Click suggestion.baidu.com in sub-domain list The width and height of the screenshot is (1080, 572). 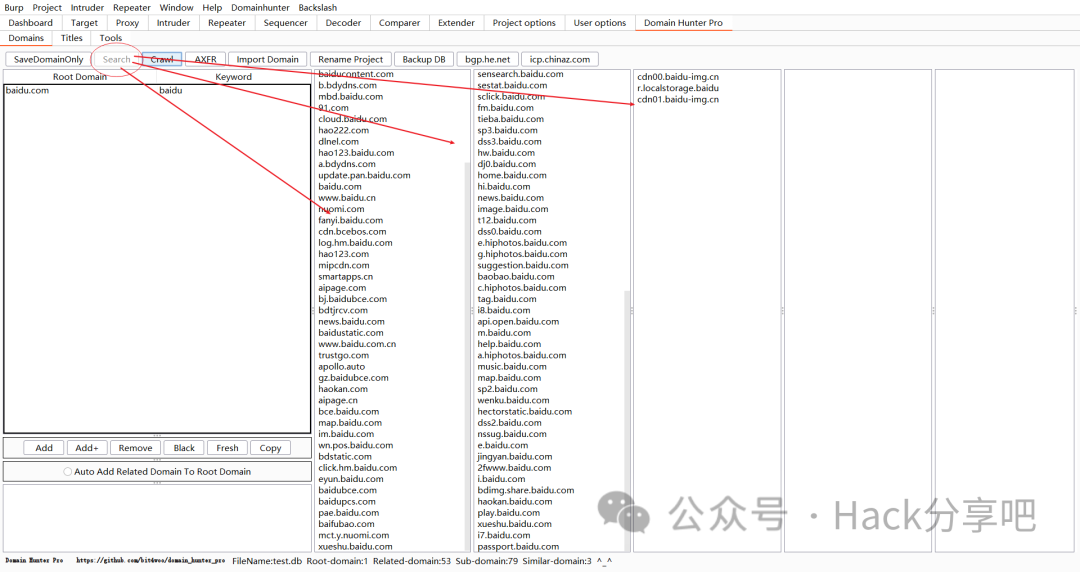click(523, 265)
